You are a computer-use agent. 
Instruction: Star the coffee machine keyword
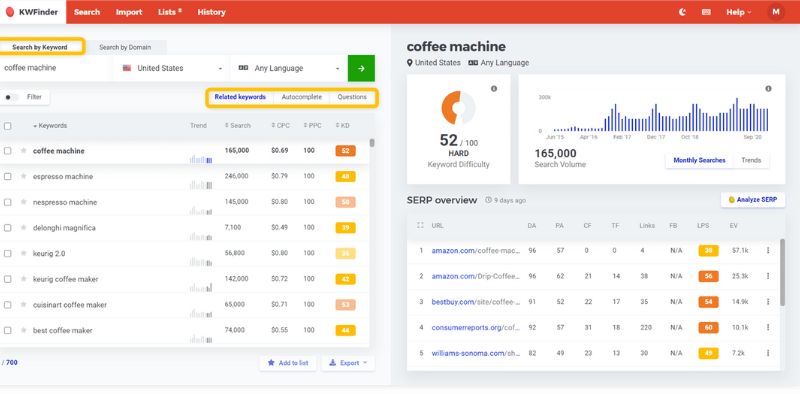click(x=23, y=151)
